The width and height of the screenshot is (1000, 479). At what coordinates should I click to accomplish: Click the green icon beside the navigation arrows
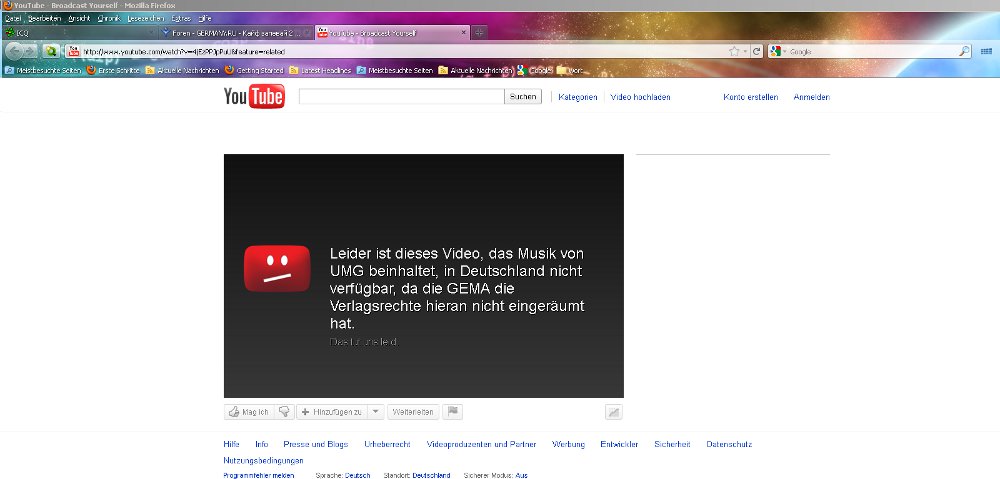tap(51, 52)
